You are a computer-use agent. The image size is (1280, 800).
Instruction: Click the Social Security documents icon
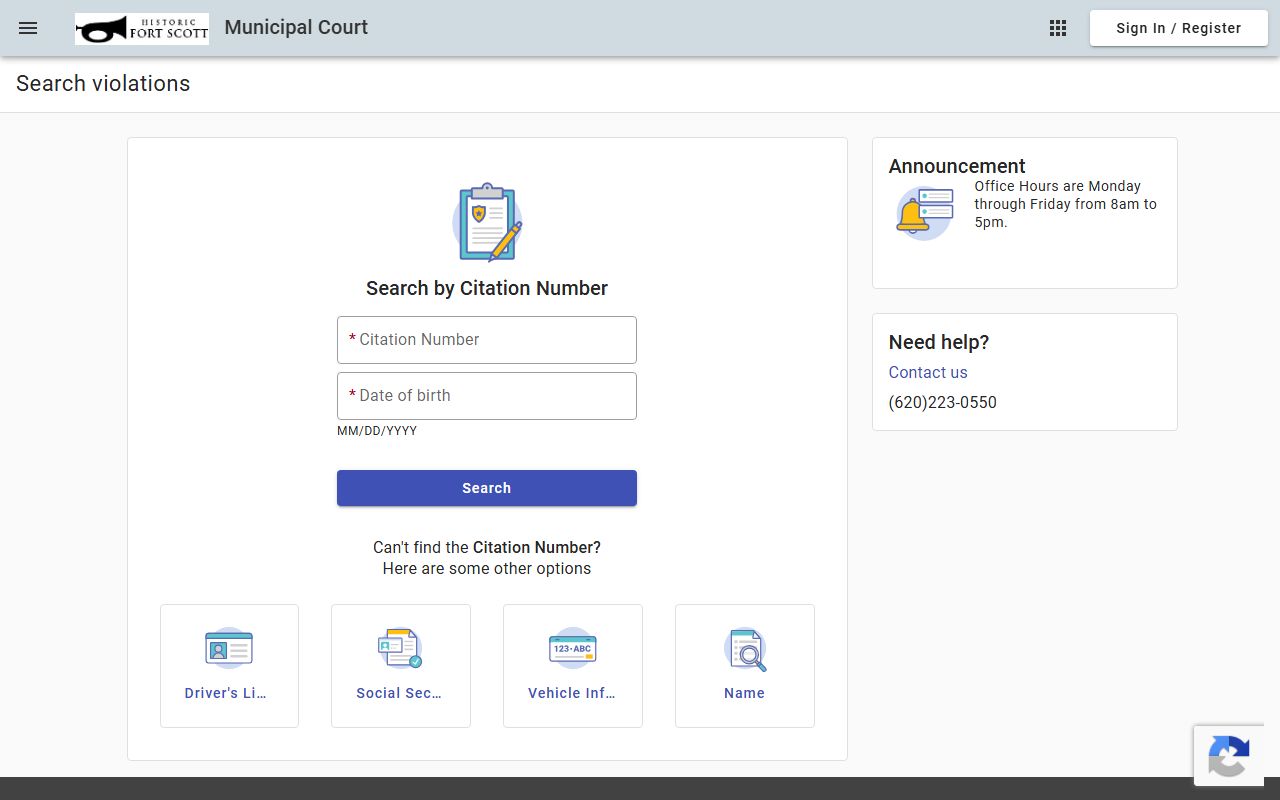click(401, 649)
